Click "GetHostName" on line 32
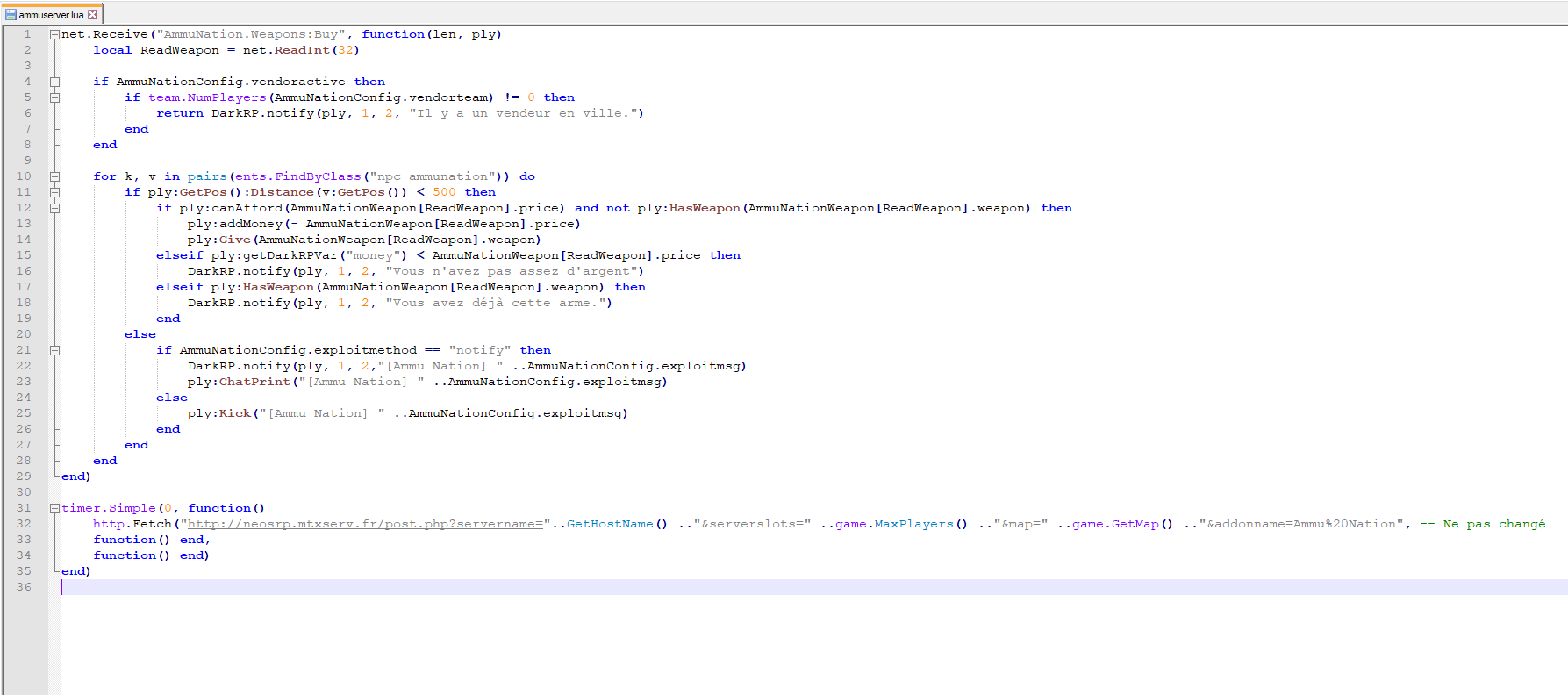 (x=610, y=524)
